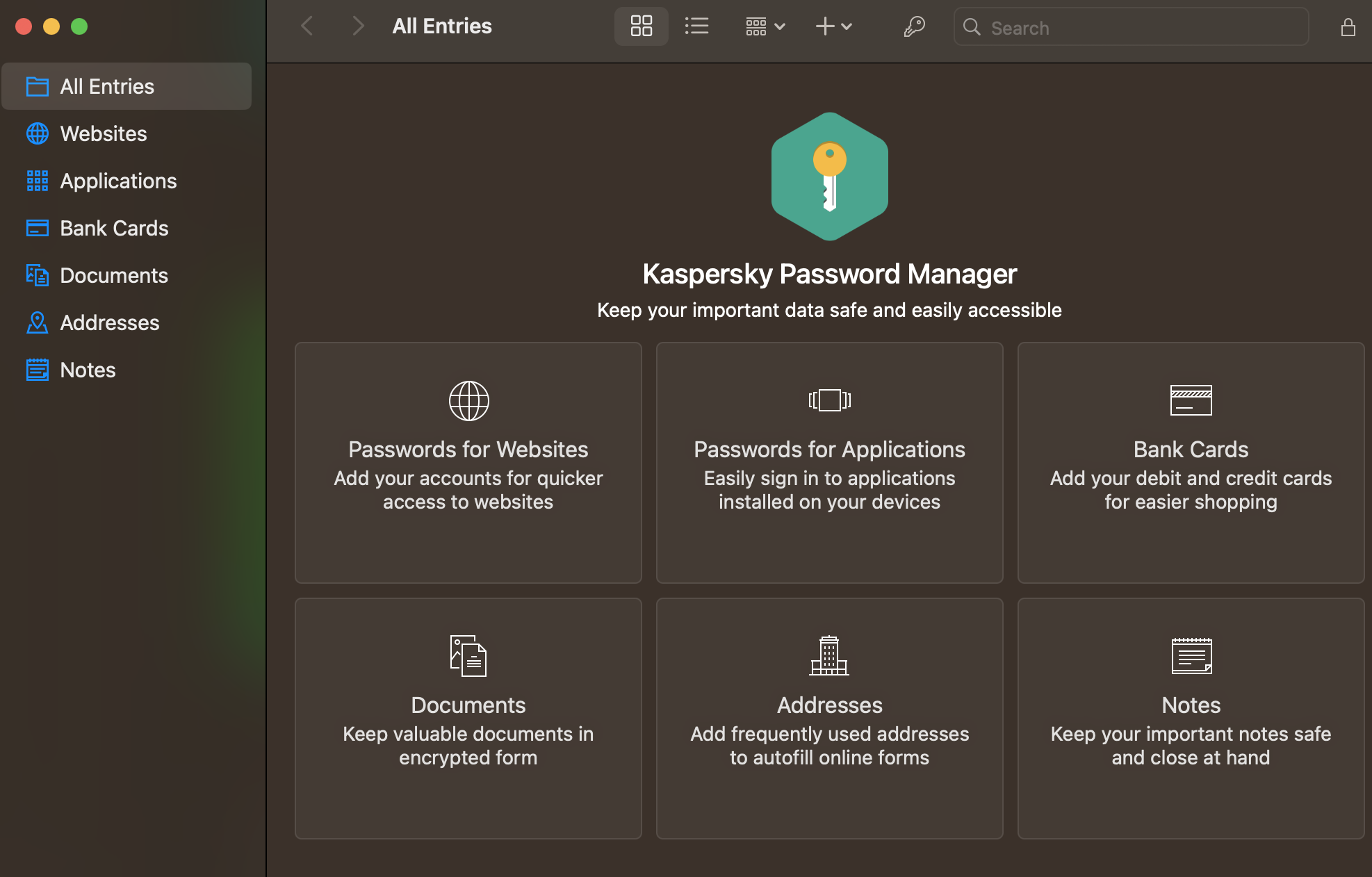Select Websites in the sidebar
1372x877 pixels.
coord(127,133)
